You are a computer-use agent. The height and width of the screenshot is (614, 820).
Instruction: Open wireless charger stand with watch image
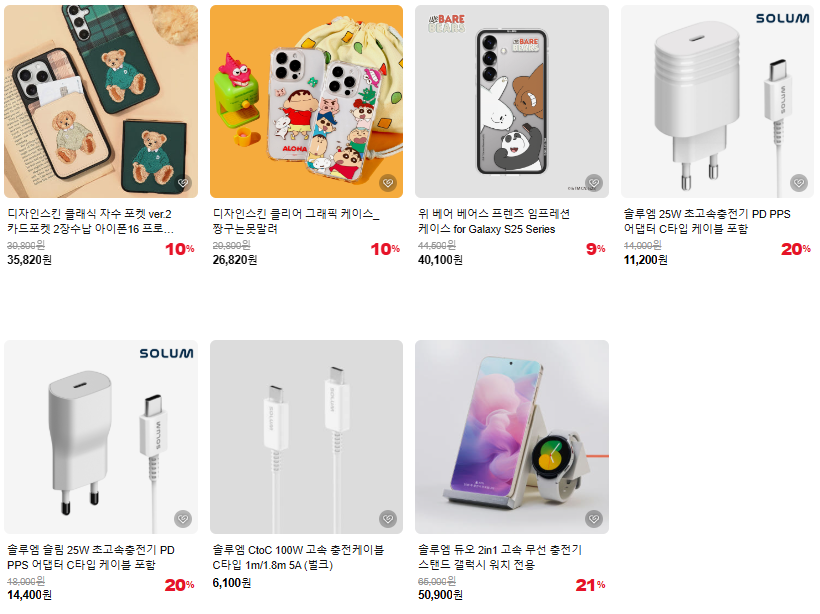512,437
